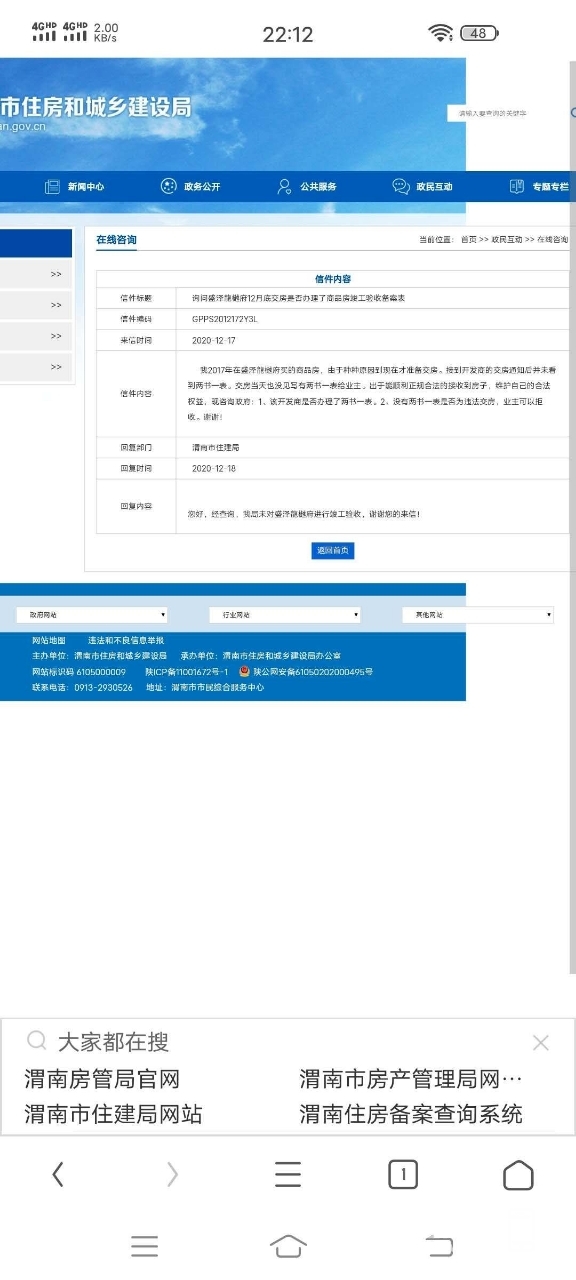
Task: Tap the 渭南房管局官网 search suggestion
Action: (x=102, y=1080)
